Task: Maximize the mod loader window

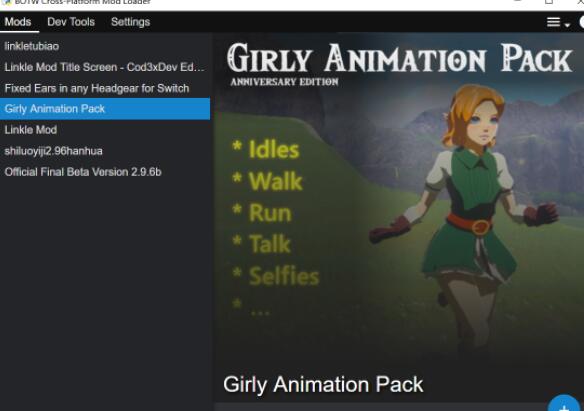Action: click(x=548, y=1)
